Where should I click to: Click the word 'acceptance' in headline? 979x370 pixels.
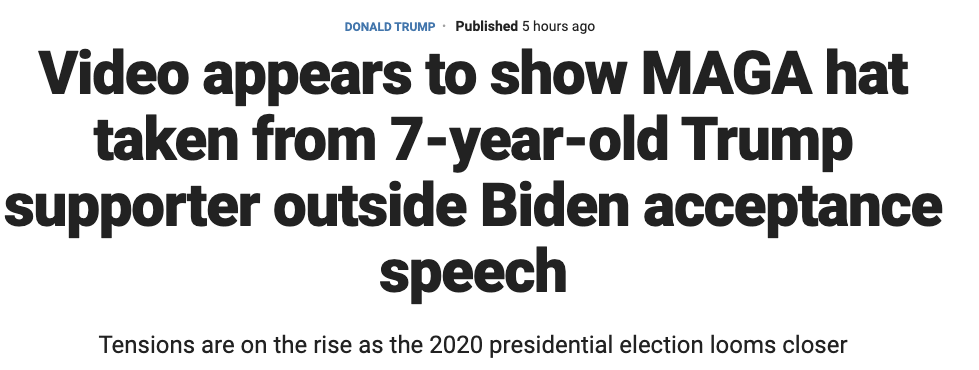pyautogui.click(x=792, y=208)
